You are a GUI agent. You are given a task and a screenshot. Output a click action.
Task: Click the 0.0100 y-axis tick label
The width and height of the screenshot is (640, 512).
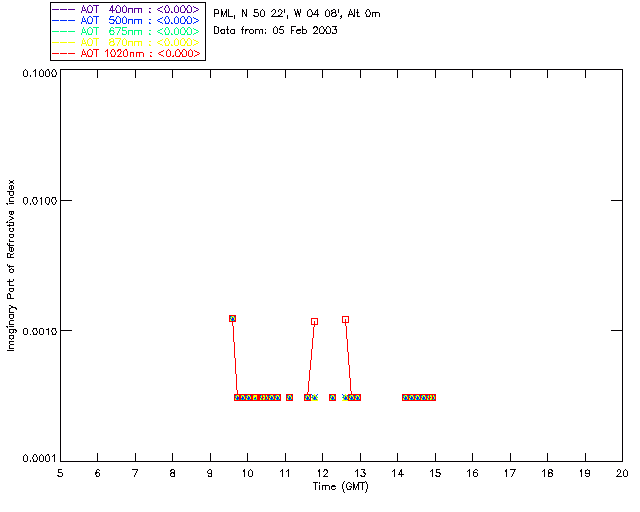pos(40,201)
